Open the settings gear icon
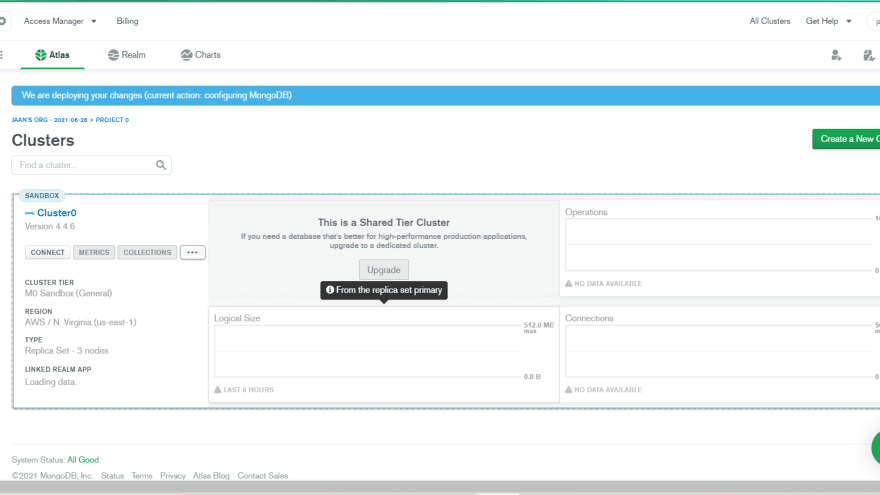Screen dimensions: 880x495 pos(2,21)
